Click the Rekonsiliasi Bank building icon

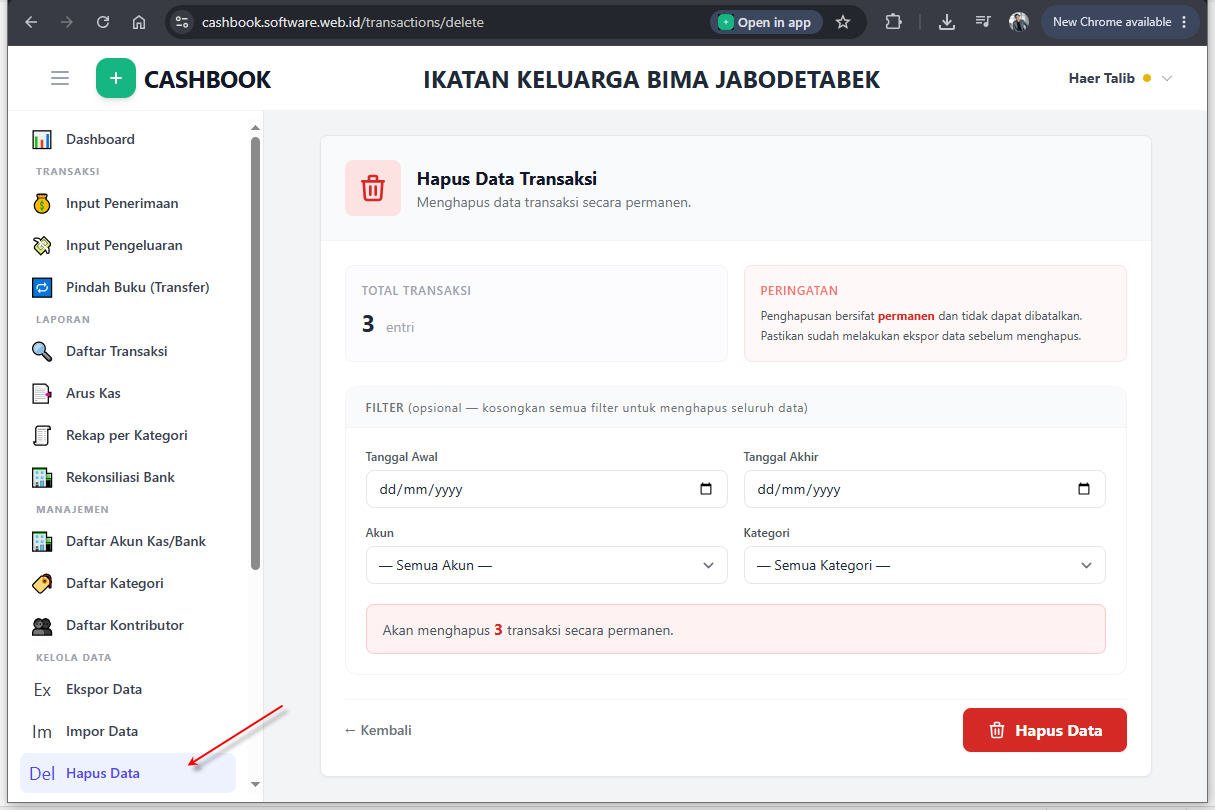point(42,478)
